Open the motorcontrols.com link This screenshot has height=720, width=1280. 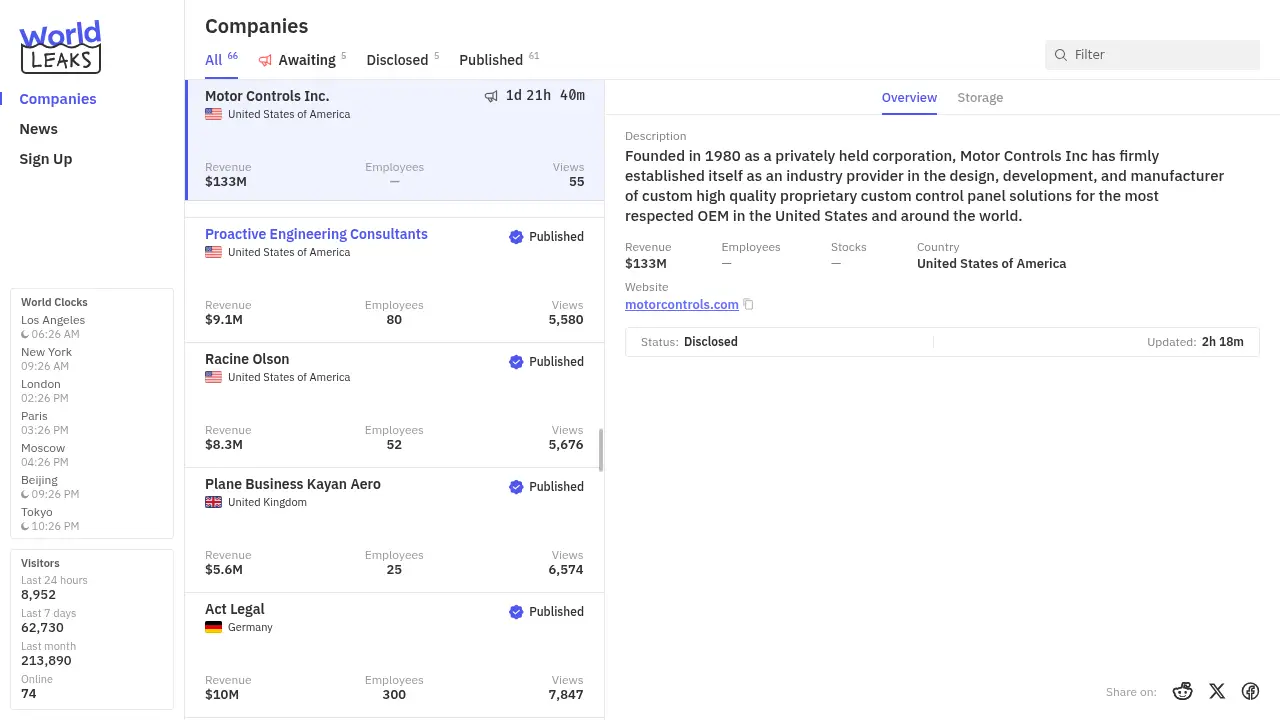(x=681, y=305)
